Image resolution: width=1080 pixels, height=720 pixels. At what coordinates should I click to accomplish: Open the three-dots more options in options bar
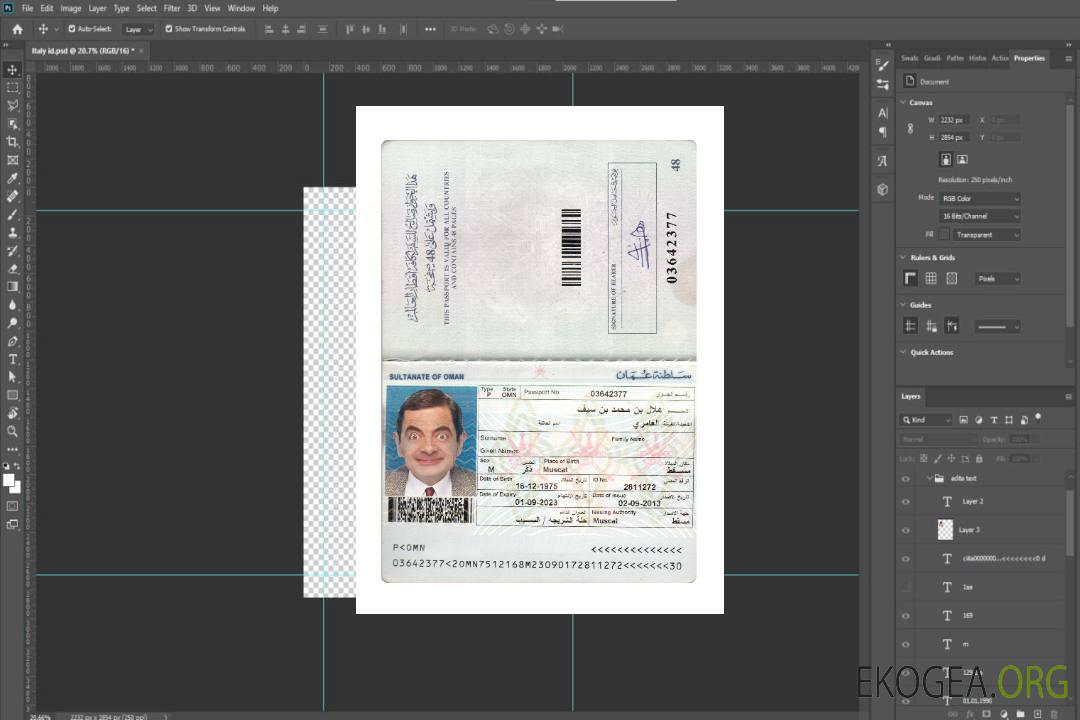pyautogui.click(x=430, y=29)
